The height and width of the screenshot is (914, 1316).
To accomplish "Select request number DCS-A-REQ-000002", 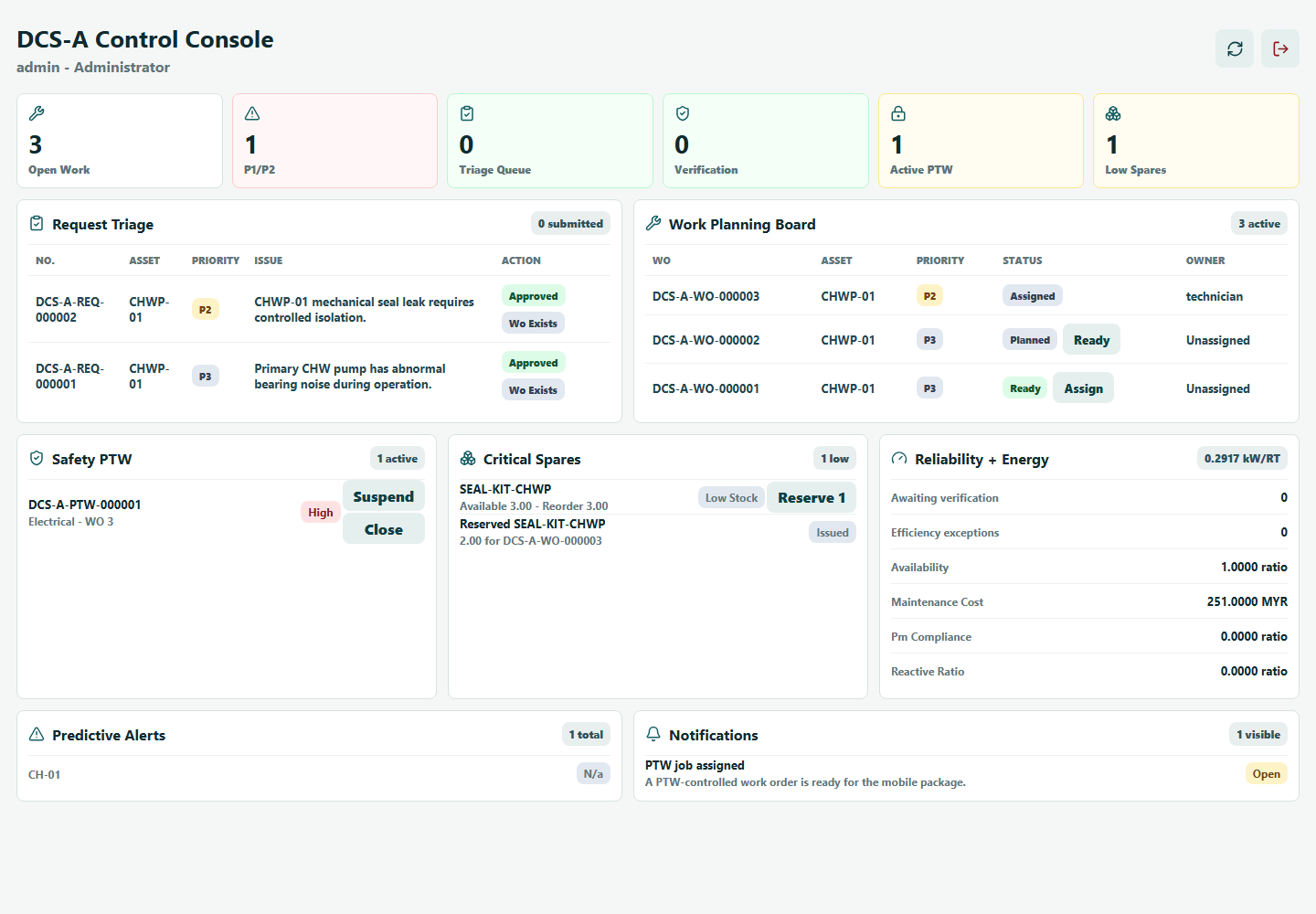I will coord(69,310).
